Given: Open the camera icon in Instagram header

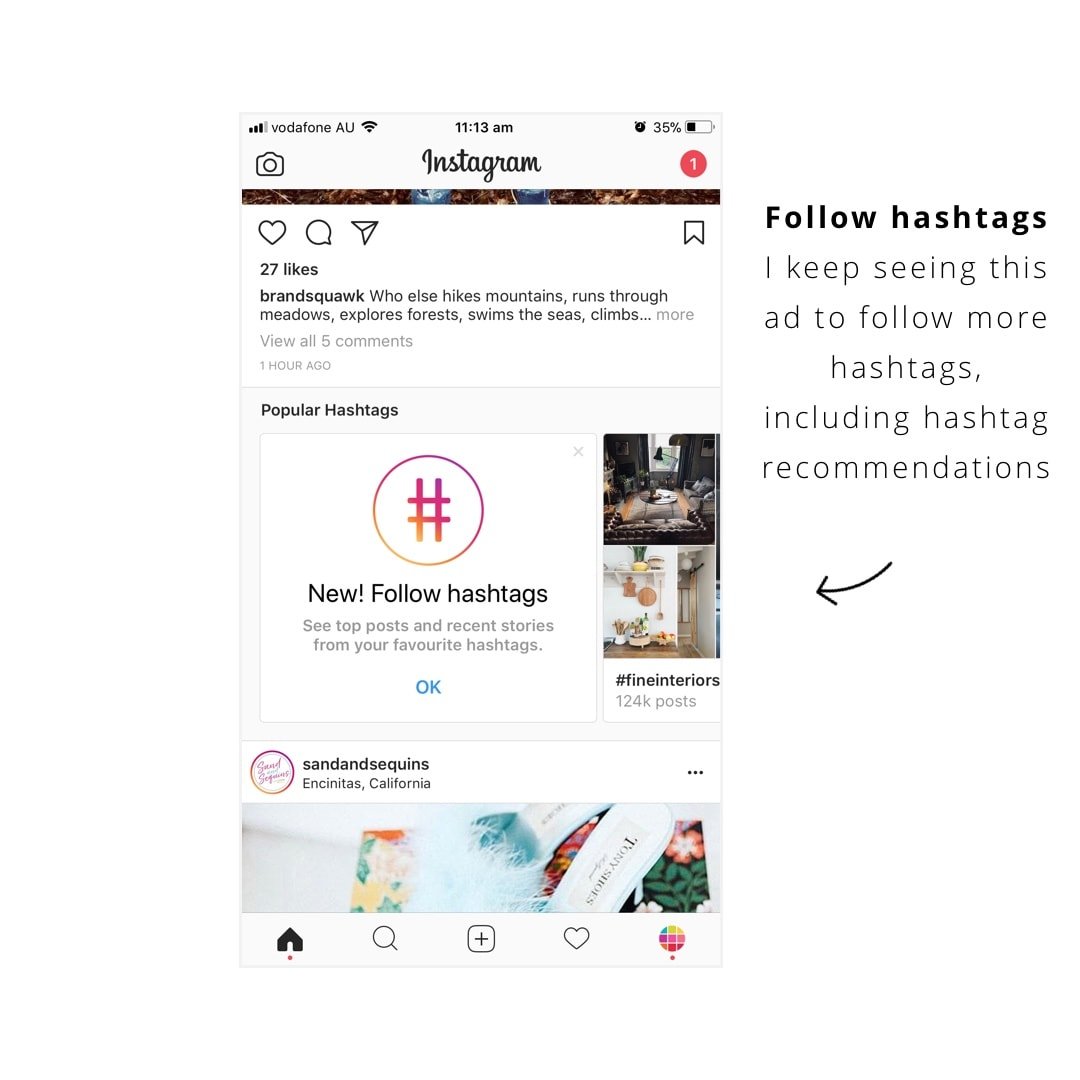Looking at the screenshot, I should 269,164.
